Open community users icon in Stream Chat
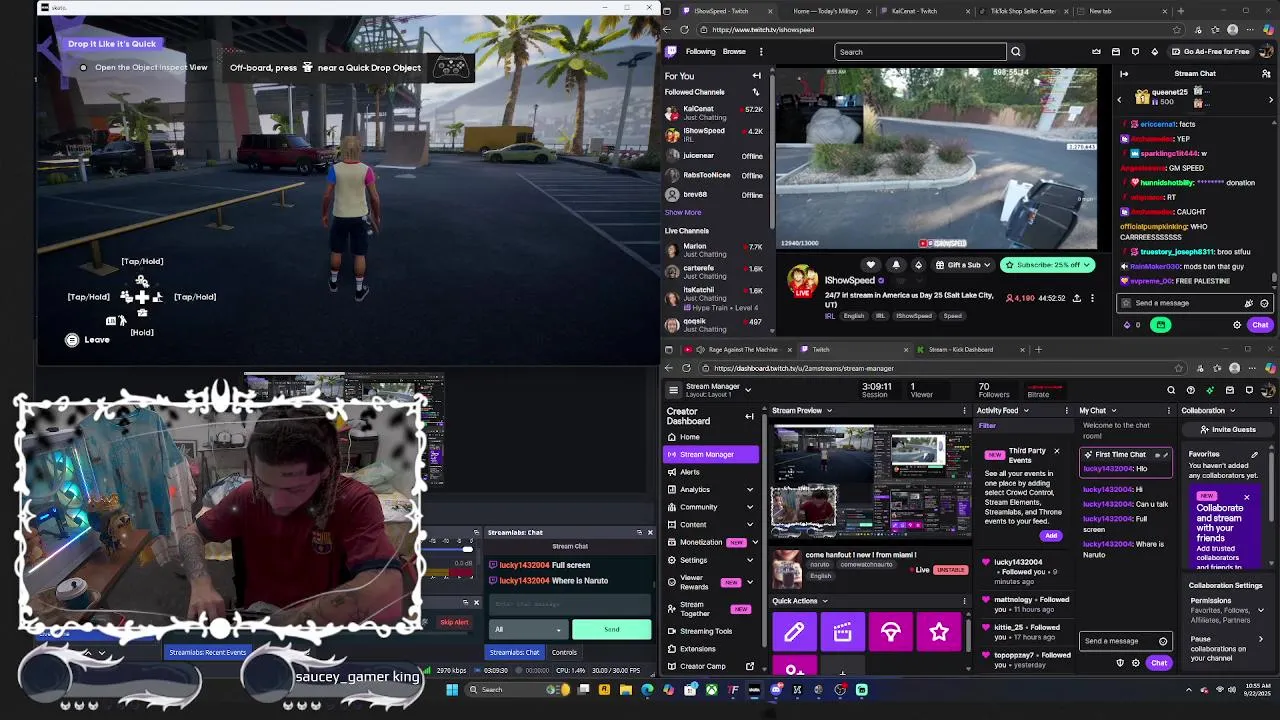The height and width of the screenshot is (720, 1280). 1264,73
